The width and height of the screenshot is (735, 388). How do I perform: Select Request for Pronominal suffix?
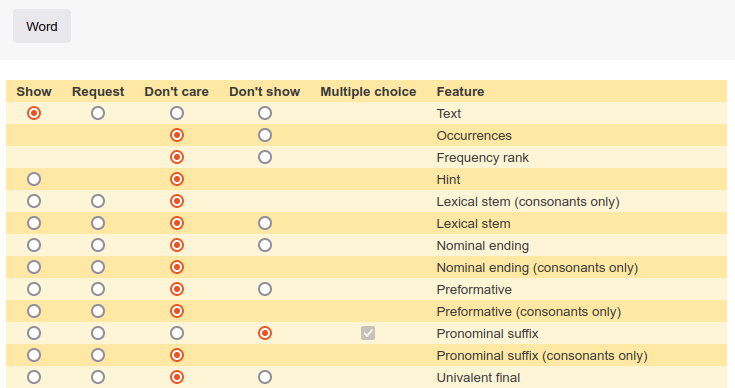click(98, 333)
